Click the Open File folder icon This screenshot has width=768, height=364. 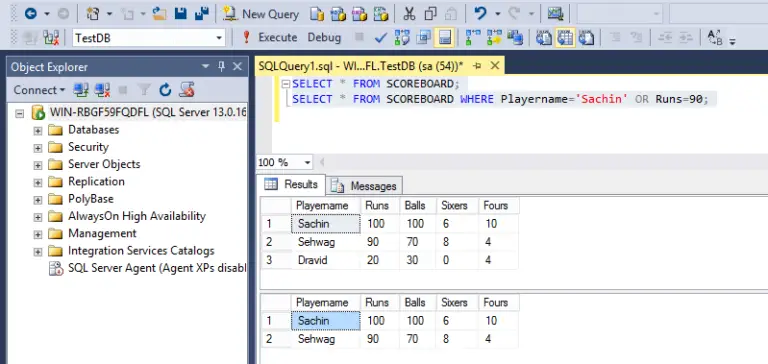159,14
